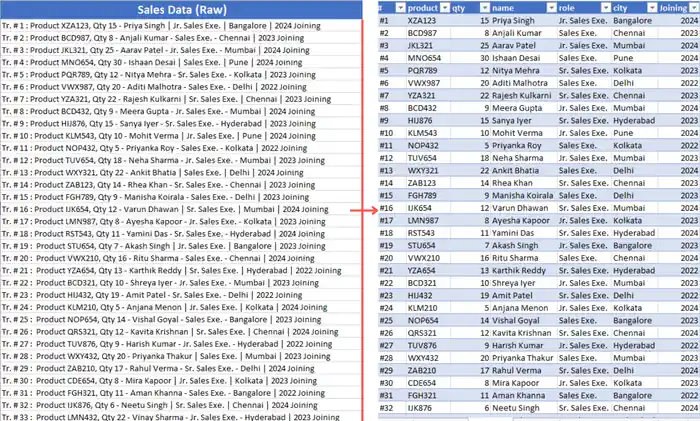The width and height of the screenshot is (700, 421).
Task: Click name cell 'Meera Gupta'
Action: coord(524,108)
